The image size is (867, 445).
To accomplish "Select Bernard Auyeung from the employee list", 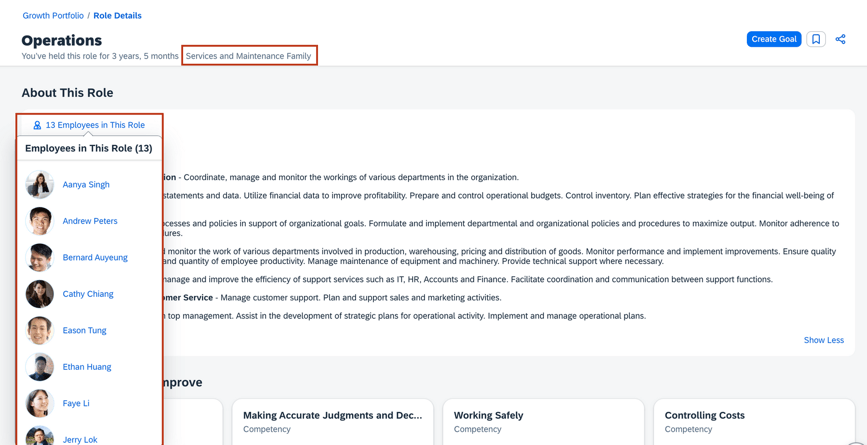I will point(95,258).
